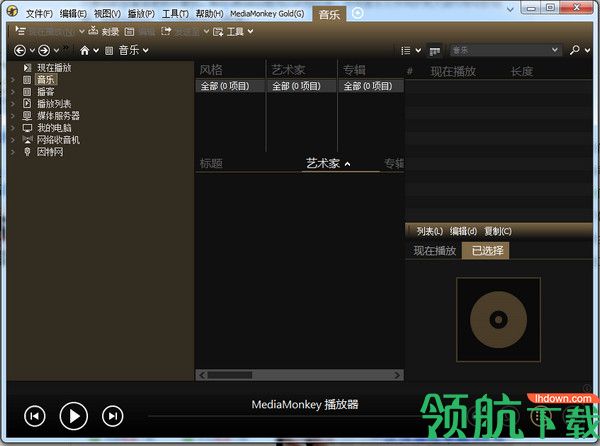
Task: Open the 视图(V) menu
Action: pyautogui.click(x=107, y=14)
